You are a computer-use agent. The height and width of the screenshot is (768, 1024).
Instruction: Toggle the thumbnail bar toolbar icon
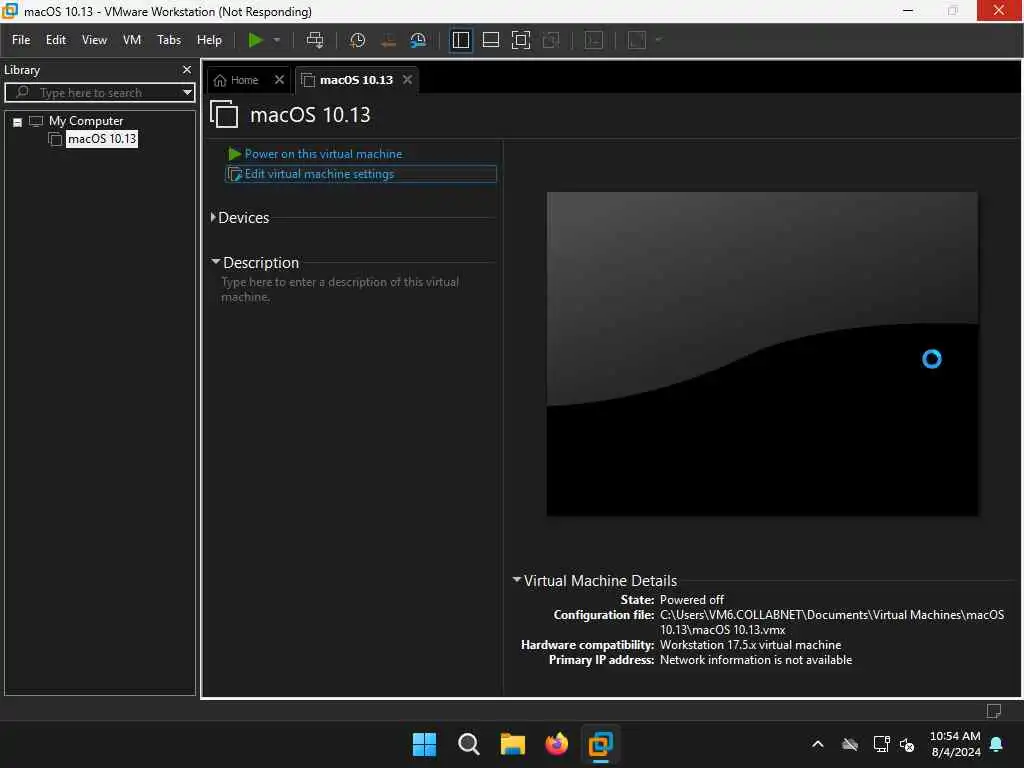coord(490,40)
